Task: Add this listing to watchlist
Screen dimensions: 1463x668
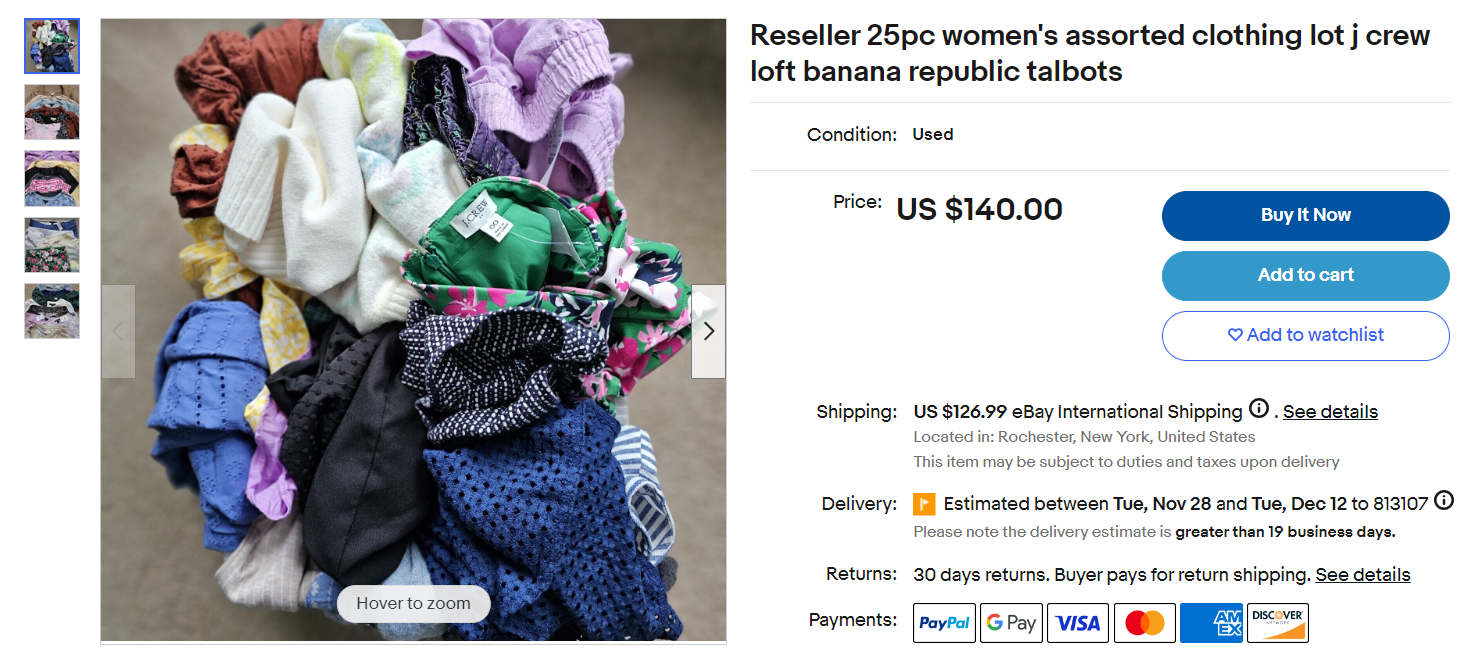Action: point(1305,335)
